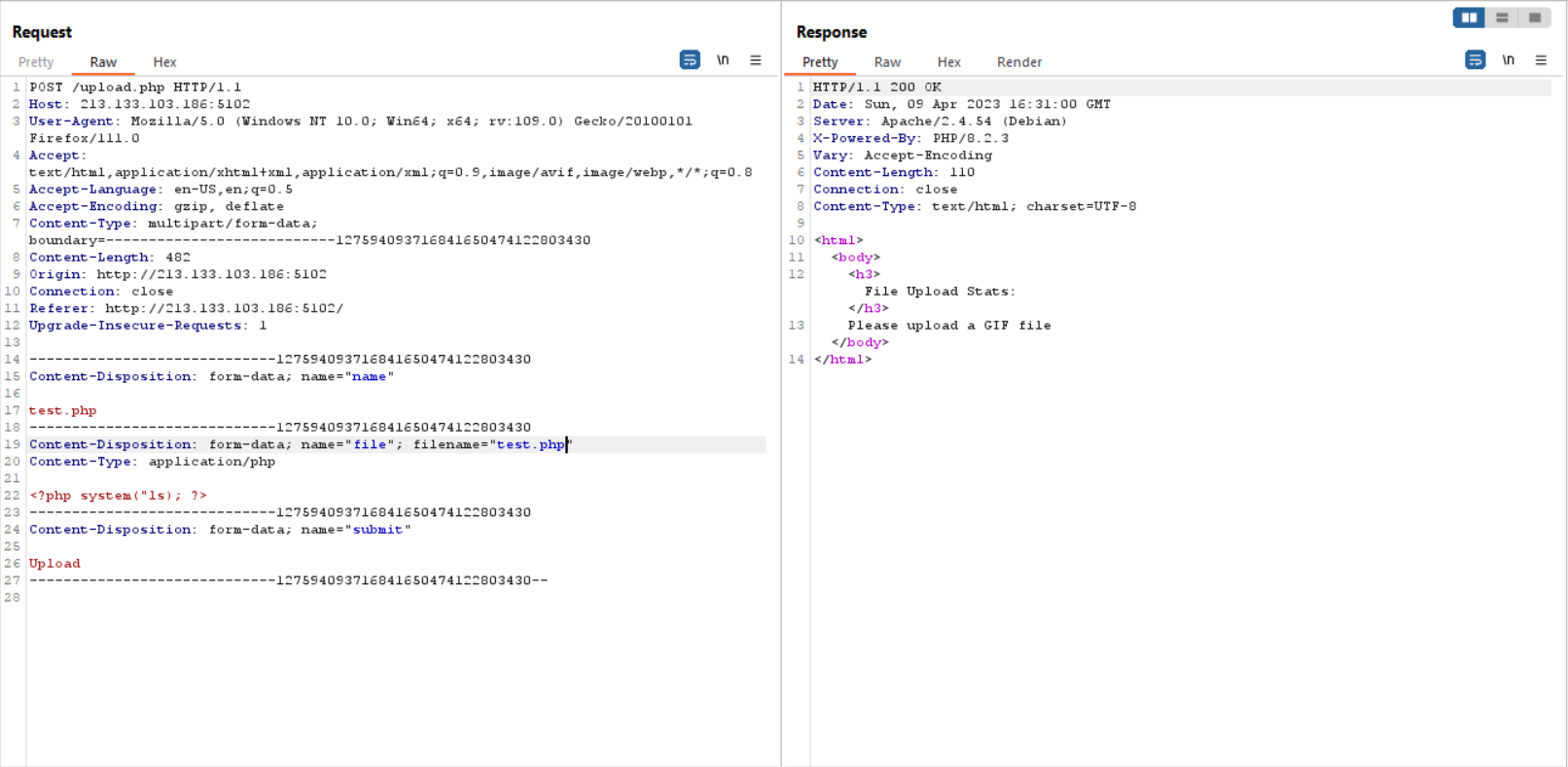Click the Upgrade-Insecure-Requests header line

tap(148, 326)
